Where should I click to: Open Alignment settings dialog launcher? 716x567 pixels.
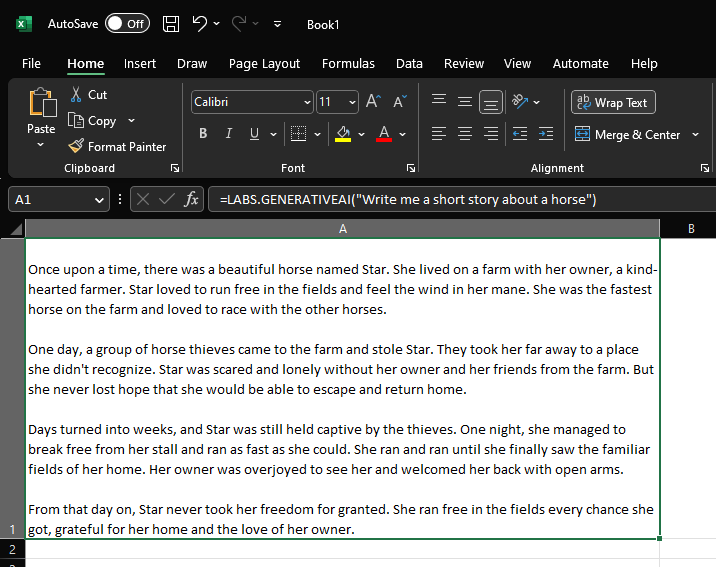[x=705, y=168]
